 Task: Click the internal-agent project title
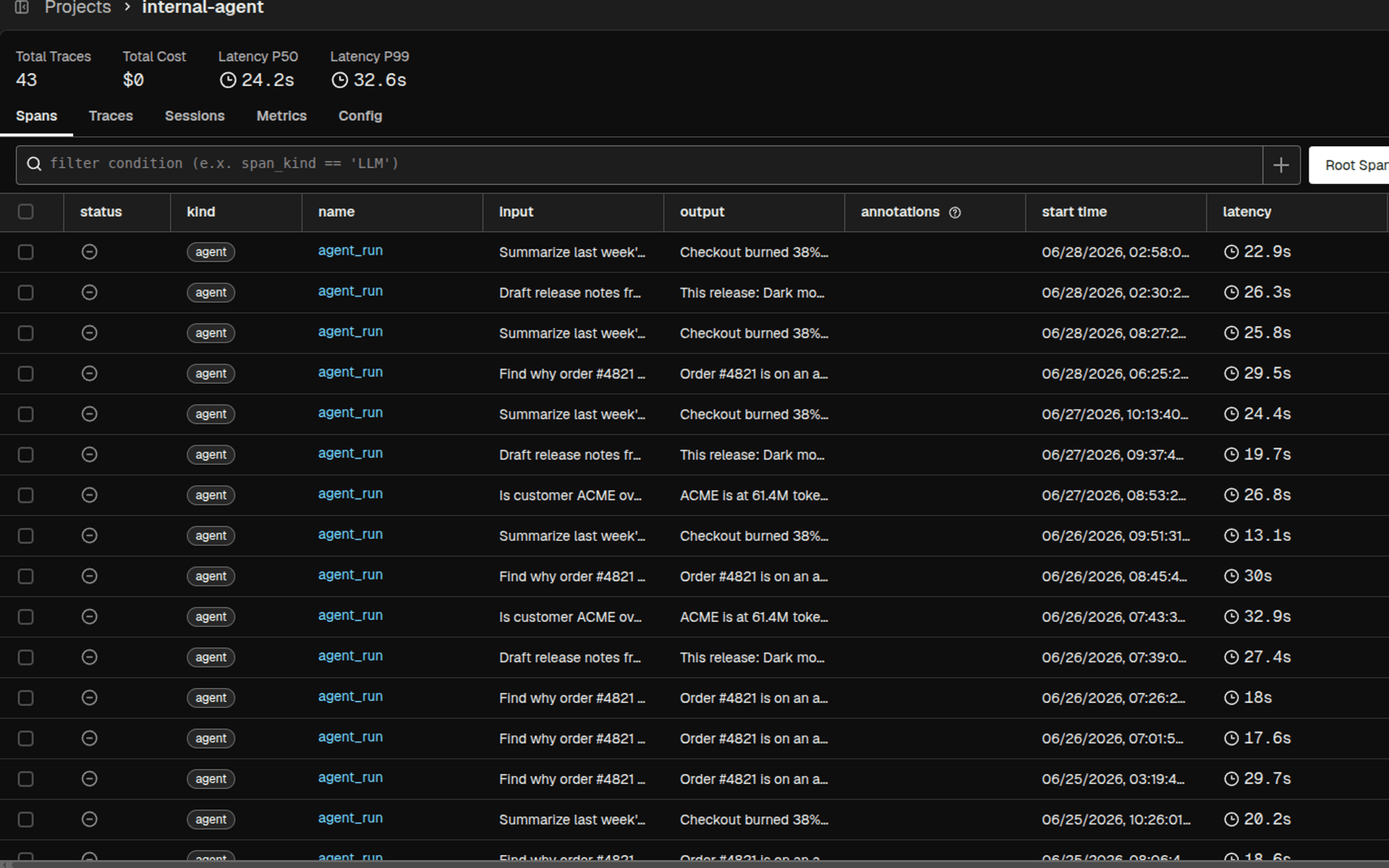pos(203,7)
